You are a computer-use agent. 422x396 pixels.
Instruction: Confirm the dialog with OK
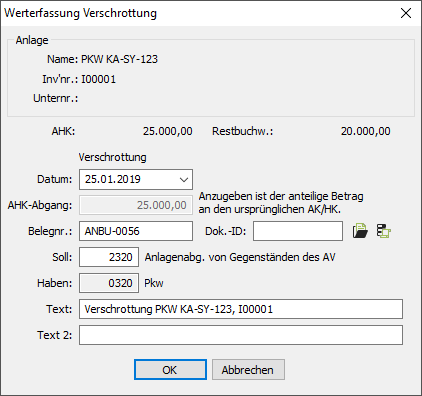click(x=170, y=370)
